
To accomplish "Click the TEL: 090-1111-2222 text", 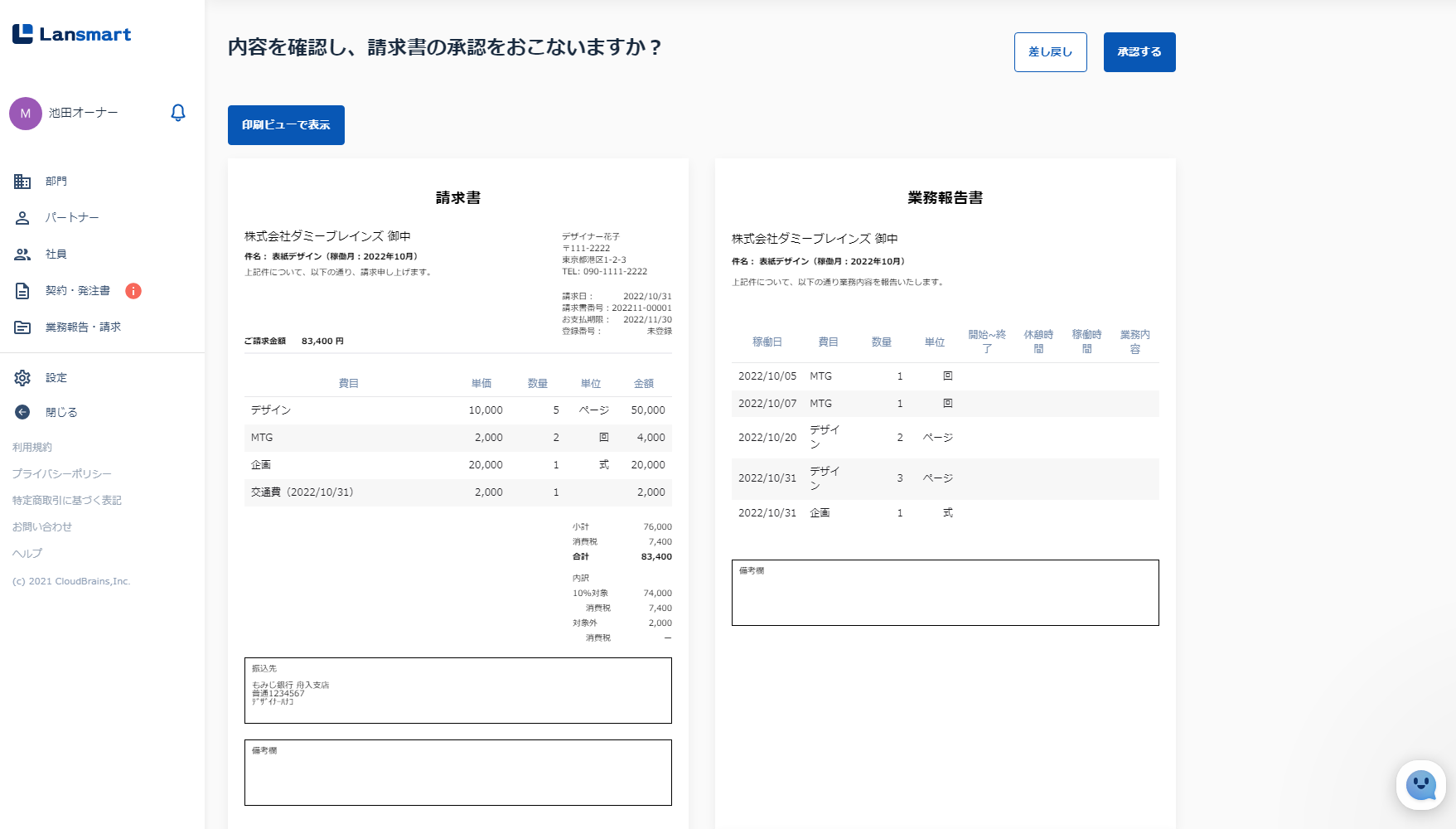I will pos(605,272).
